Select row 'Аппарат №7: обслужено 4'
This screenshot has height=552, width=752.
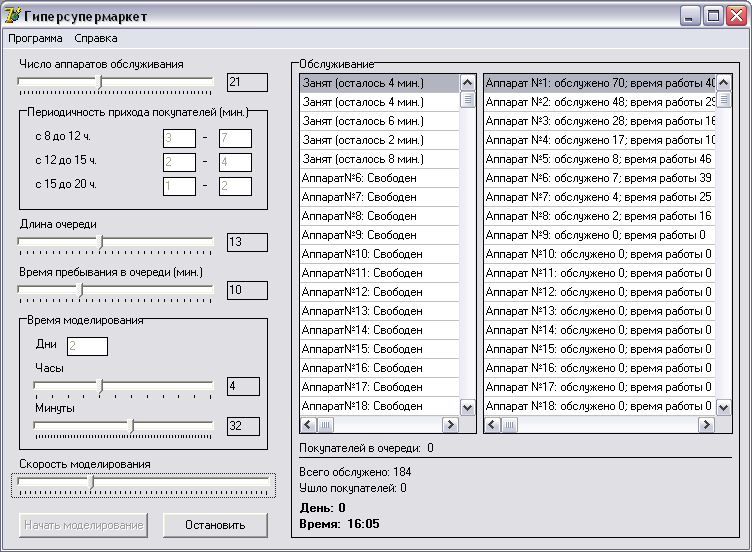coord(599,197)
